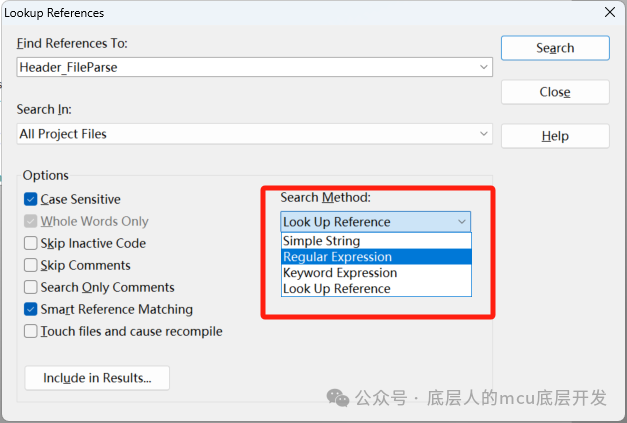Screen dimensions: 627x423
Task: Disable Smart Reference Matching
Action: 32,310
